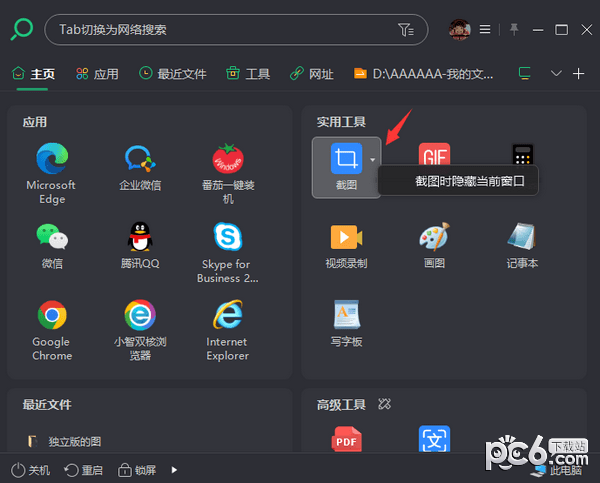Click 重启 restart button
This screenshot has height=483, width=600.
[x=83, y=470]
